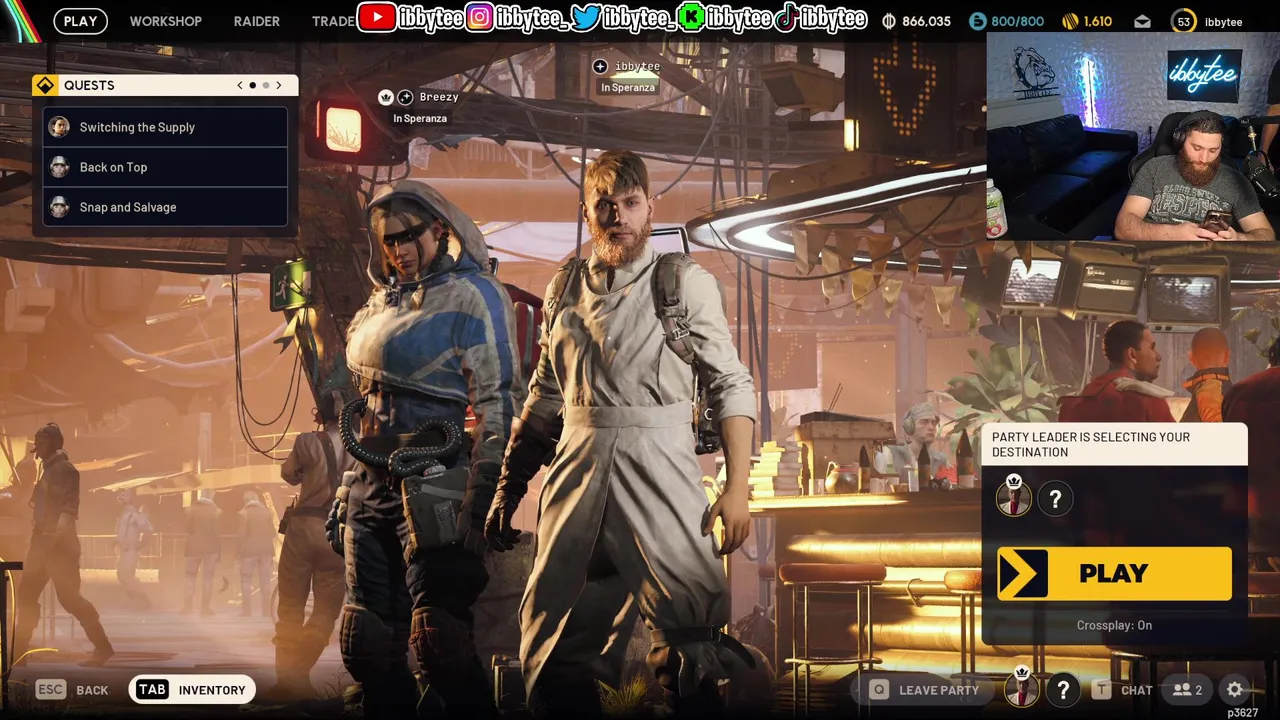Open Chat with the T button
The image size is (1280, 720).
(x=1122, y=689)
